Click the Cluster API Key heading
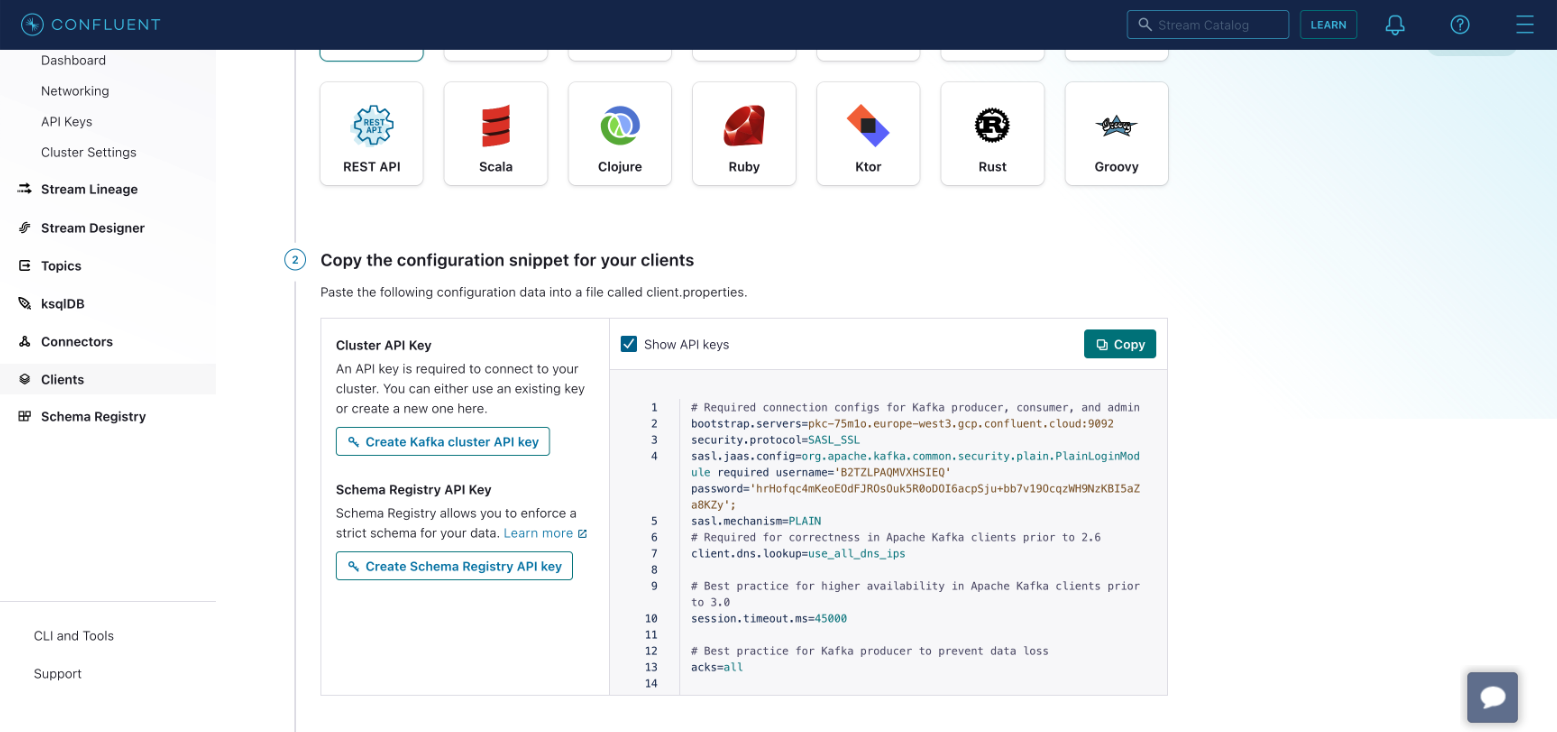The width and height of the screenshot is (1557, 732). [x=384, y=345]
